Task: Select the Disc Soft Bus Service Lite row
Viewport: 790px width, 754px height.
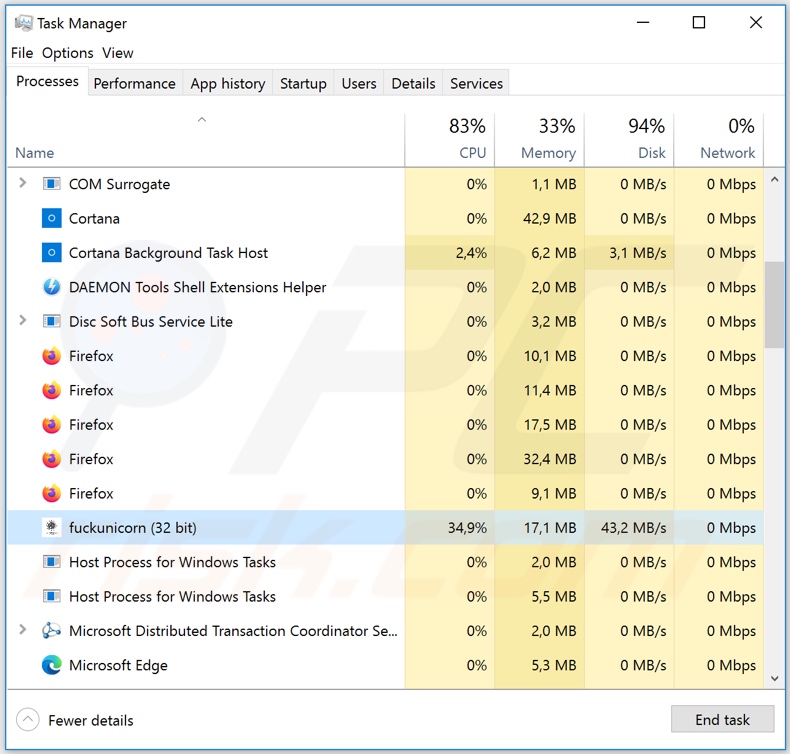Action: tap(385, 321)
